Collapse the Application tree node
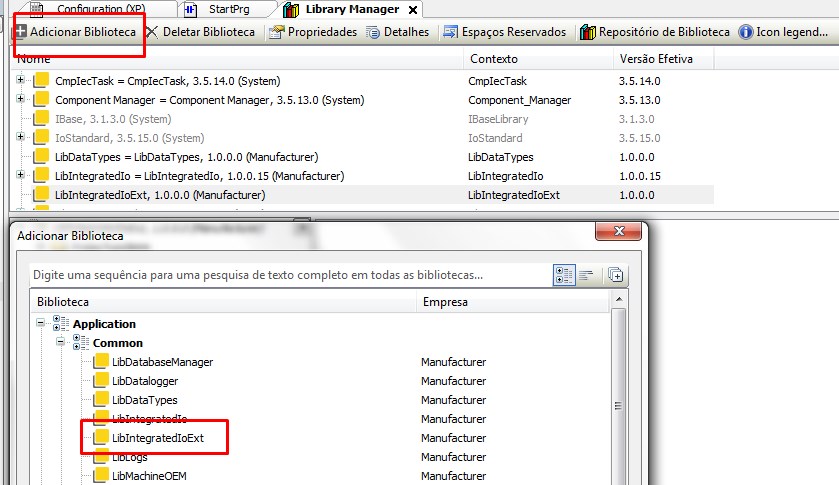 click(41, 323)
